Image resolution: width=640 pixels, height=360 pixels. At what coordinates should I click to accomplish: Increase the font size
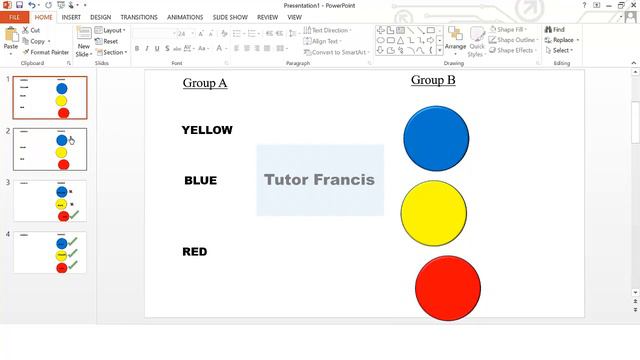point(201,34)
